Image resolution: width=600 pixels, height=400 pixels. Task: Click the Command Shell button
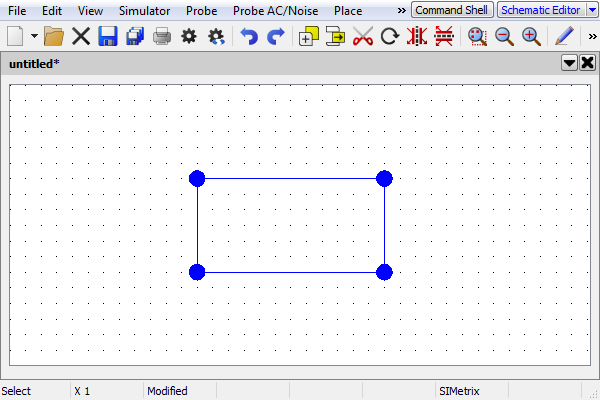pyautogui.click(x=452, y=10)
